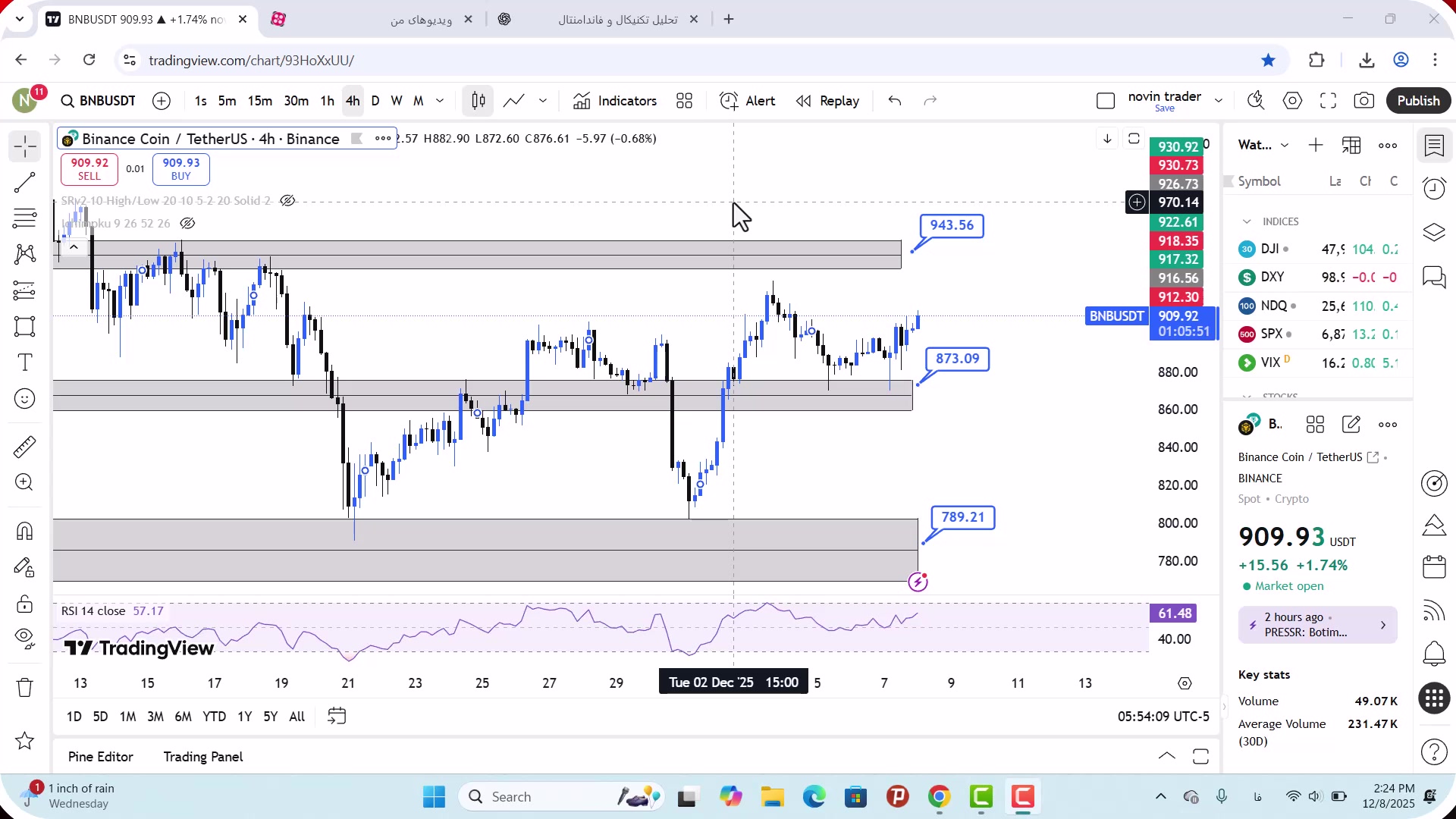1456x819 pixels.
Task: Select VIX in the watchlist
Action: click(x=1318, y=363)
